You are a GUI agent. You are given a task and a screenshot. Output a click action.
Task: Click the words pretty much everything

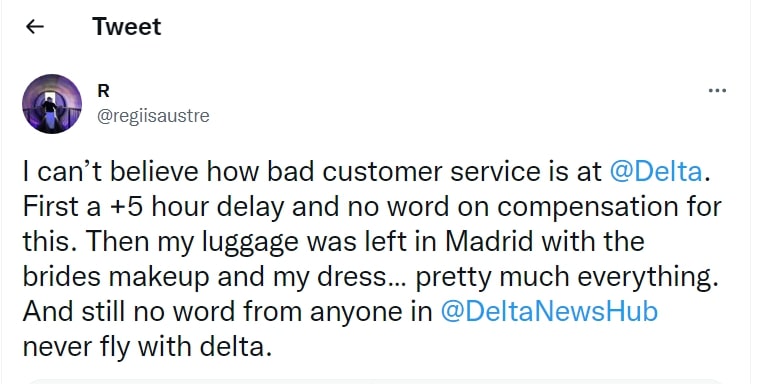tap(564, 278)
